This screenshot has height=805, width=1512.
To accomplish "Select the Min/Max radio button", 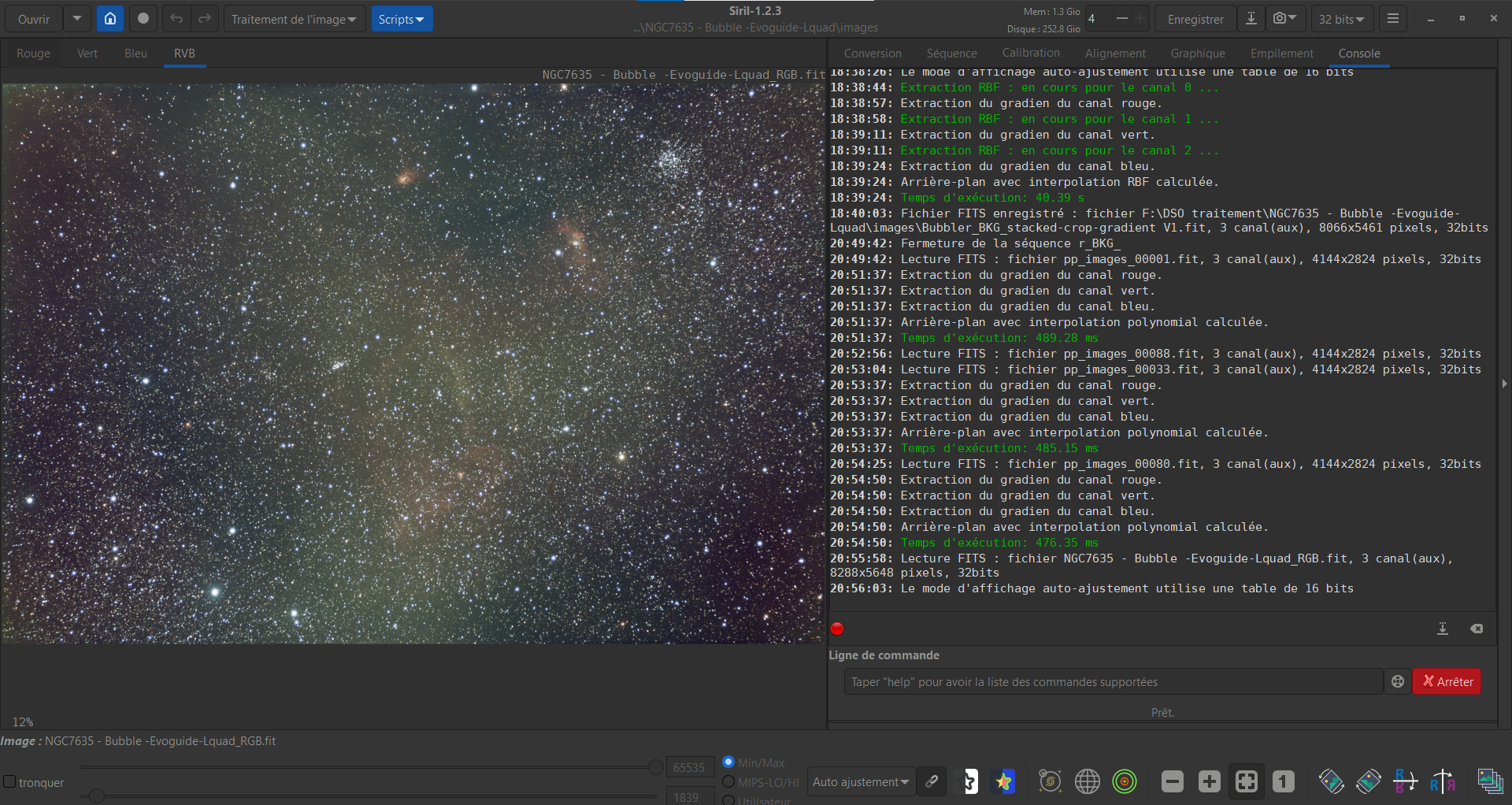I will 728,762.
